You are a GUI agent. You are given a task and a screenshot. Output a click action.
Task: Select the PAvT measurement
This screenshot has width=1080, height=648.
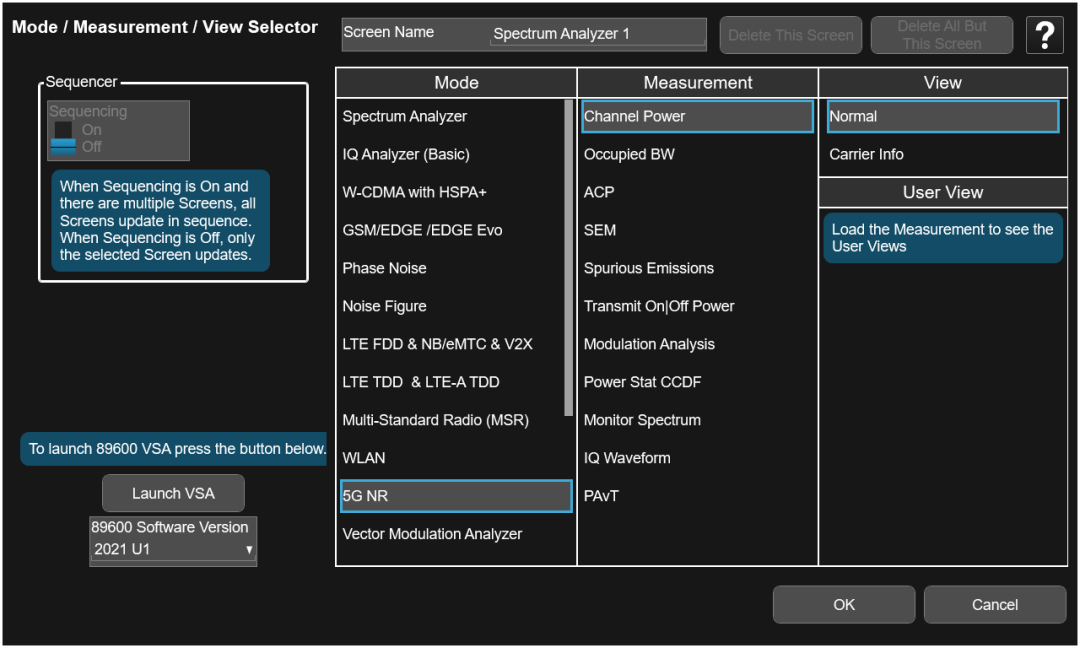point(601,496)
